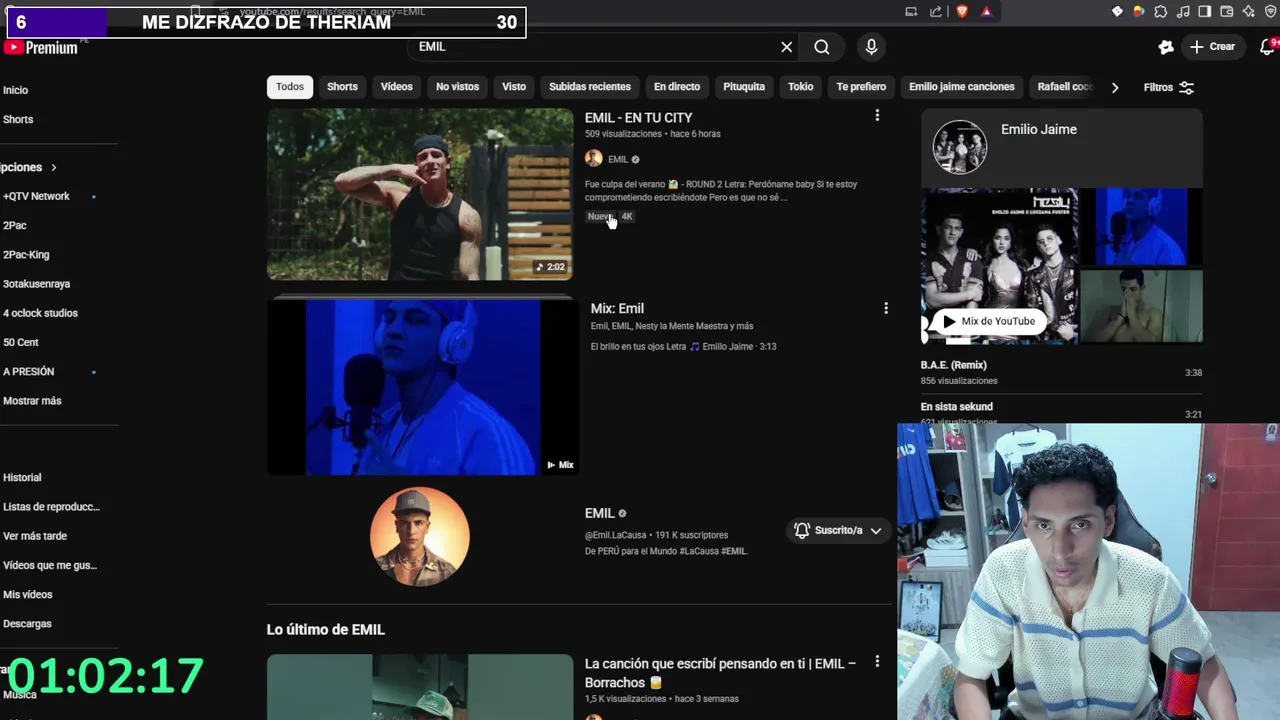Clear the search box with the X icon
The width and height of the screenshot is (1280, 720).
click(787, 47)
